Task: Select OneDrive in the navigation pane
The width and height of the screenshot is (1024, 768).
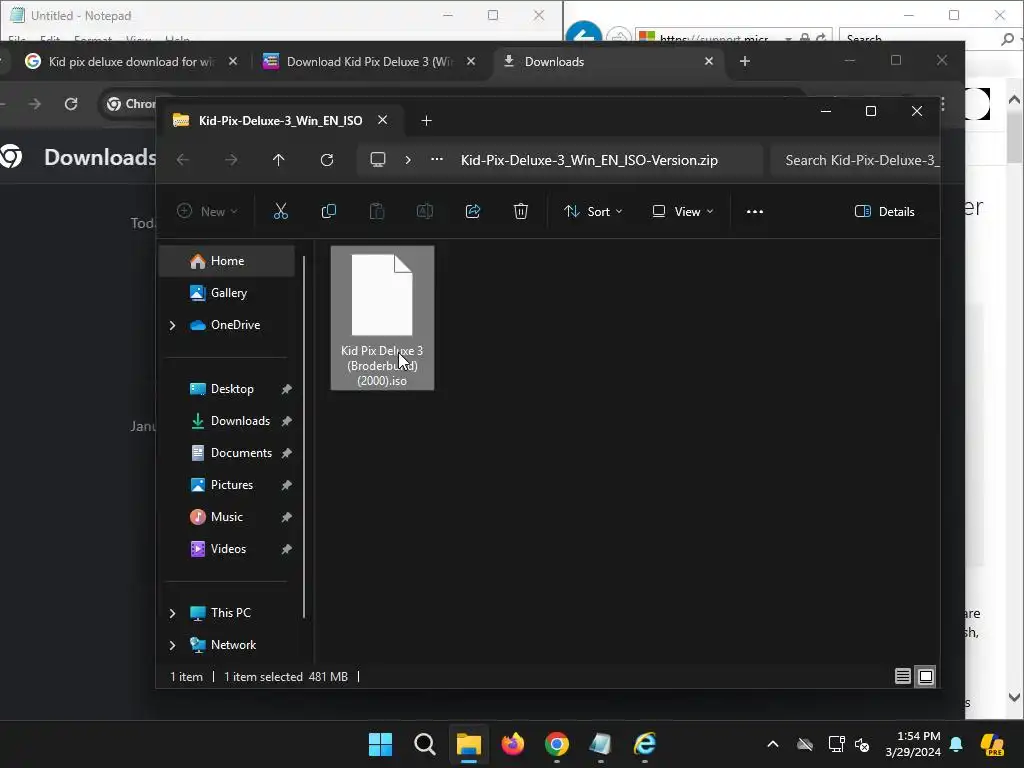Action: point(227,325)
